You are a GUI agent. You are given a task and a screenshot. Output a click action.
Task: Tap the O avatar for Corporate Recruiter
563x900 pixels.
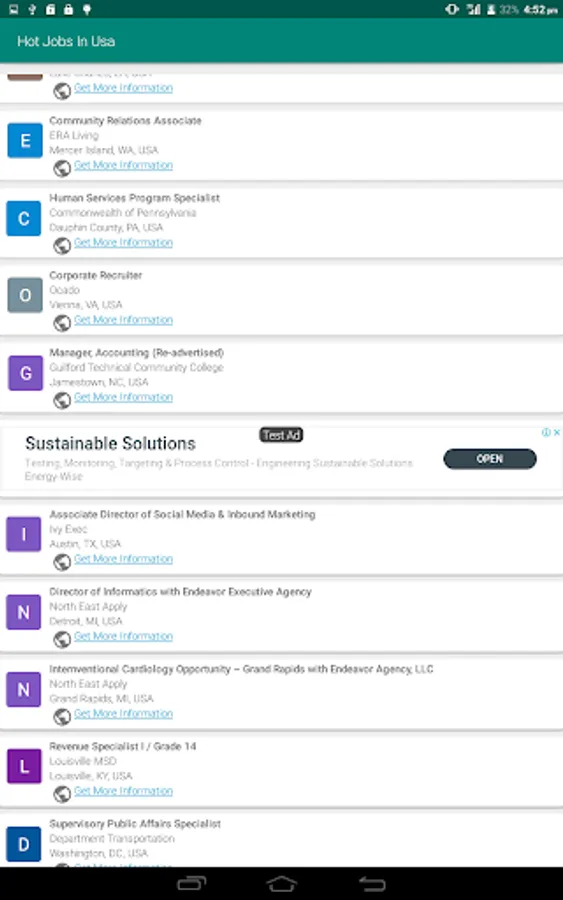pyautogui.click(x=25, y=295)
